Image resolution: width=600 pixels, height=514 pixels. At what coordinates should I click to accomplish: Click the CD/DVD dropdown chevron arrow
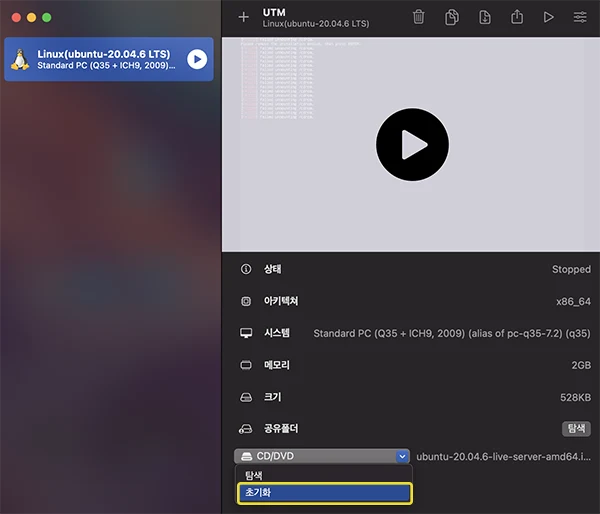pyautogui.click(x=402, y=456)
